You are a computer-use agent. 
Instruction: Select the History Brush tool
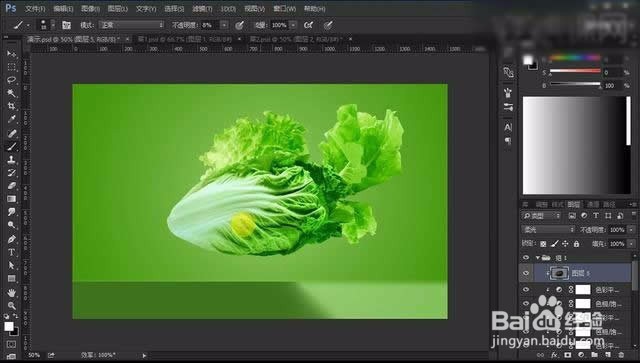point(11,173)
